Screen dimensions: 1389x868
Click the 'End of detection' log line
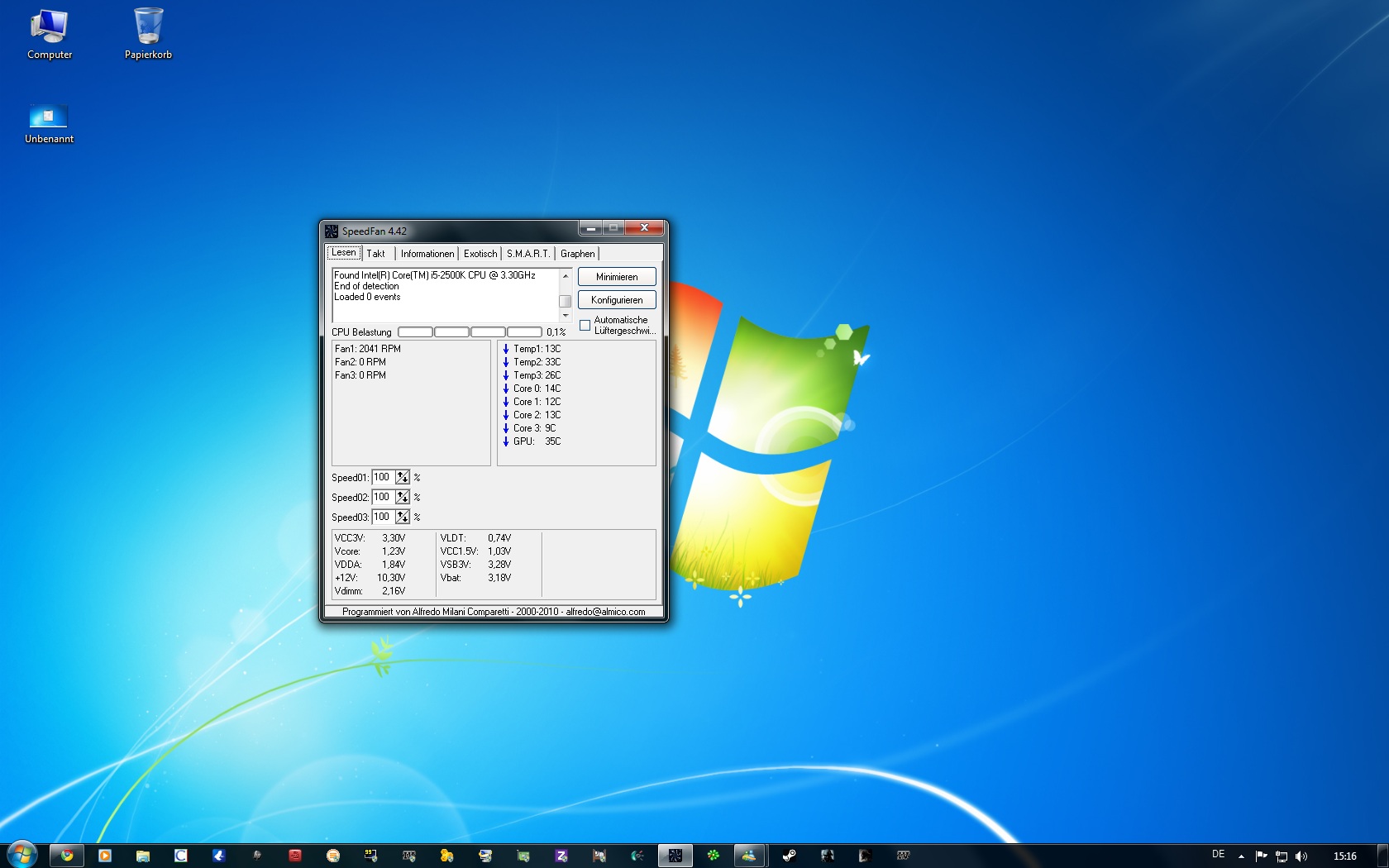coord(366,286)
